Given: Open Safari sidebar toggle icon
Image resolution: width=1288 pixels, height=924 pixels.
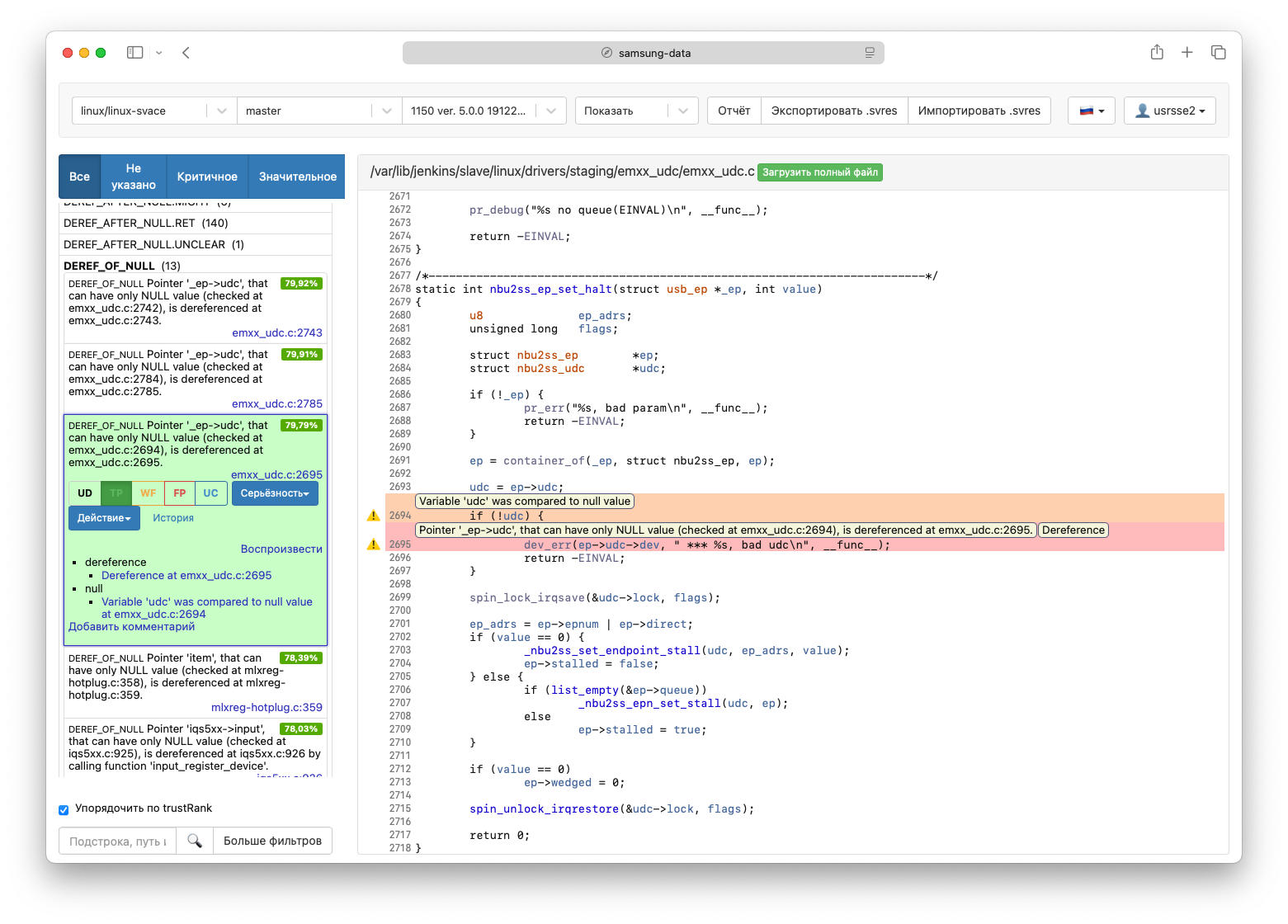Looking at the screenshot, I should (x=135, y=53).
